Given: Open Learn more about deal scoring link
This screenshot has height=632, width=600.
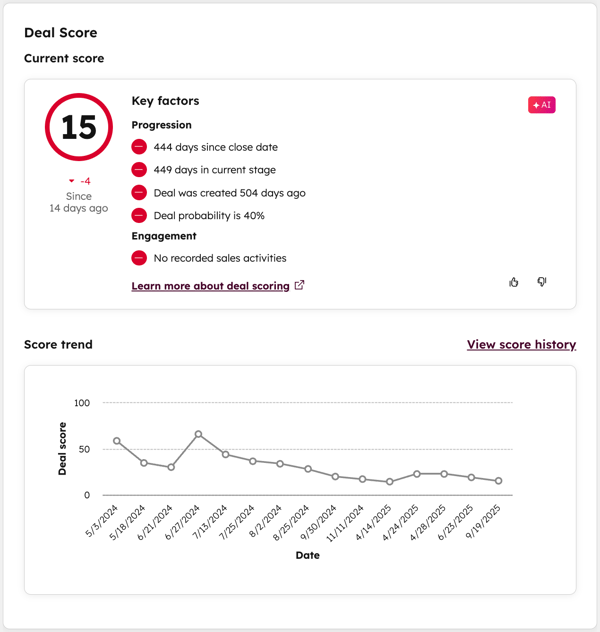Looking at the screenshot, I should 210,286.
